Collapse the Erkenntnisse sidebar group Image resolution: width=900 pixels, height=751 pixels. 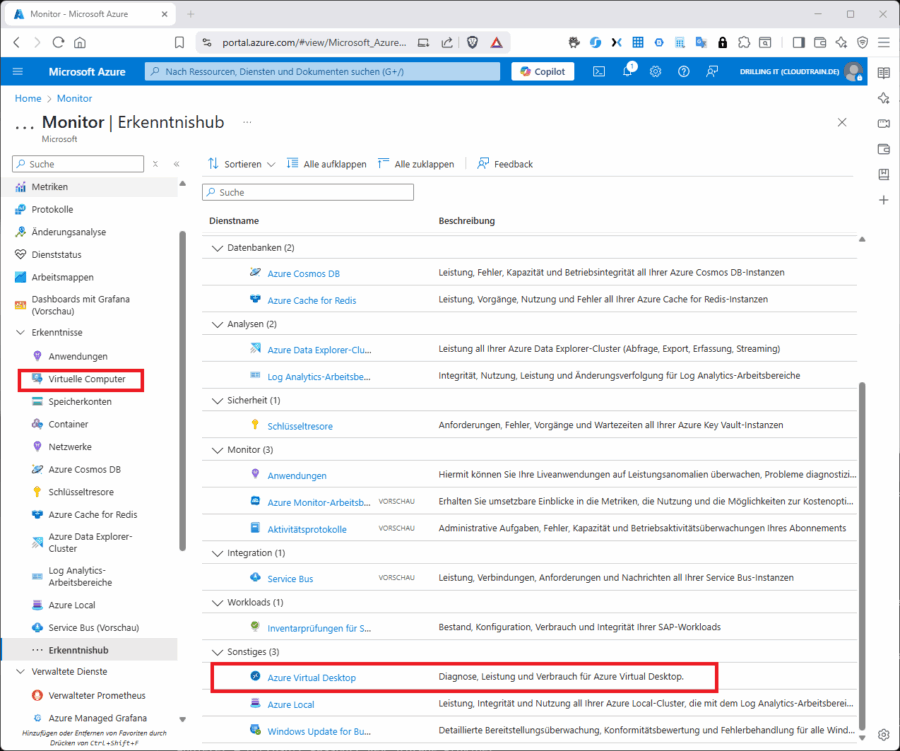click(x=21, y=332)
